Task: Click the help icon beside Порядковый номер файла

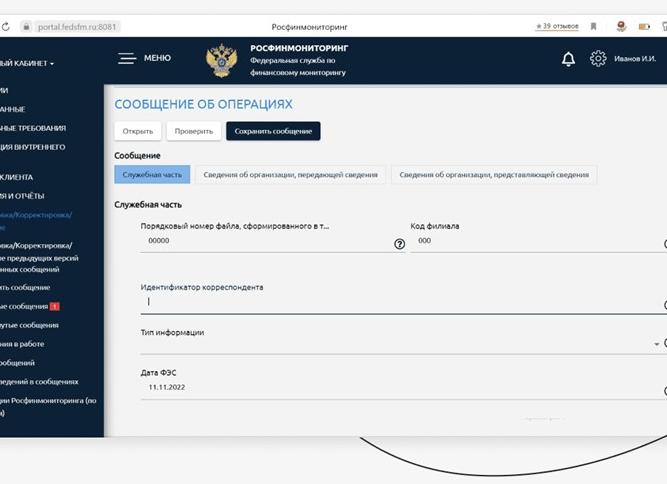Action: 399,244
